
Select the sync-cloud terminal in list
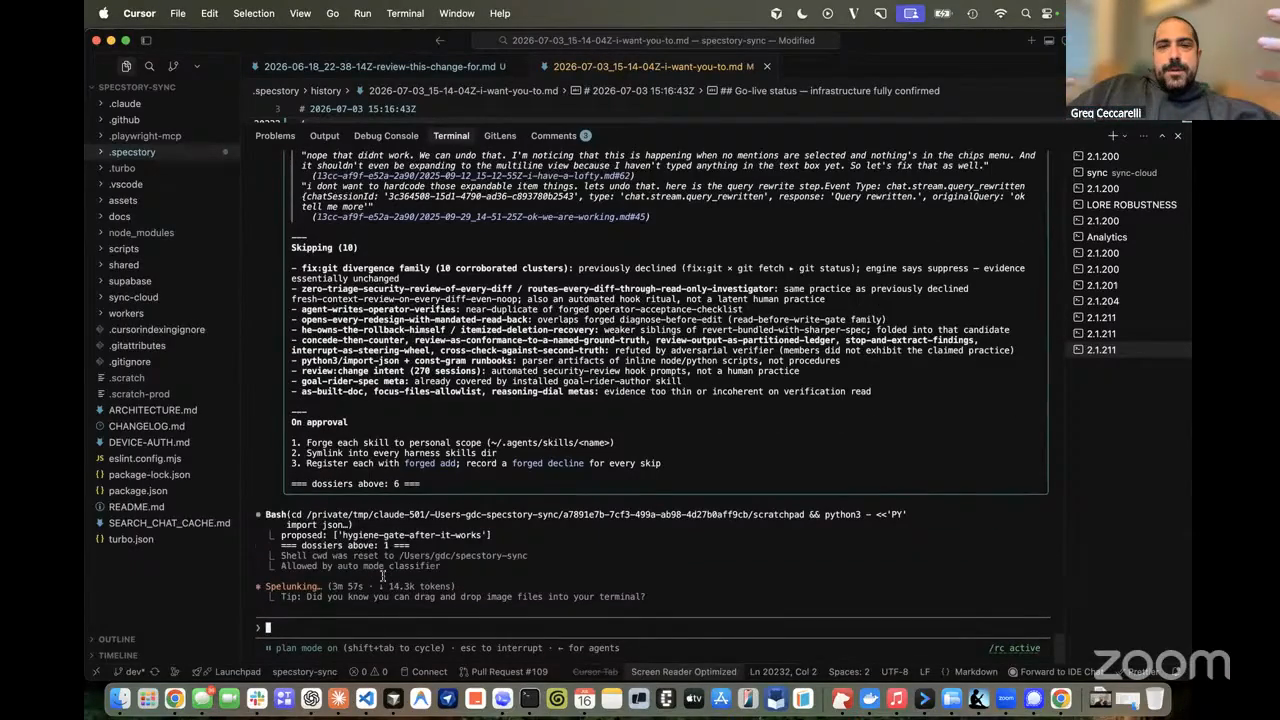pos(1121,173)
